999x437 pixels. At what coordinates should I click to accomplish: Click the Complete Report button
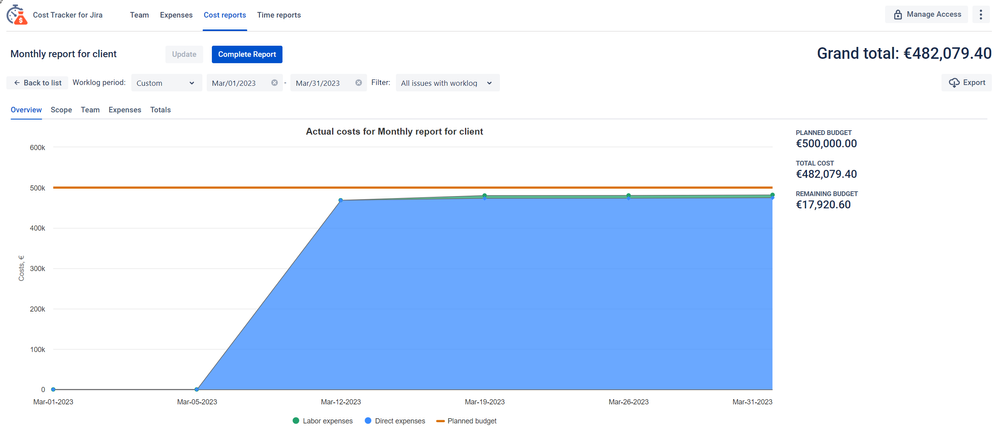247,54
